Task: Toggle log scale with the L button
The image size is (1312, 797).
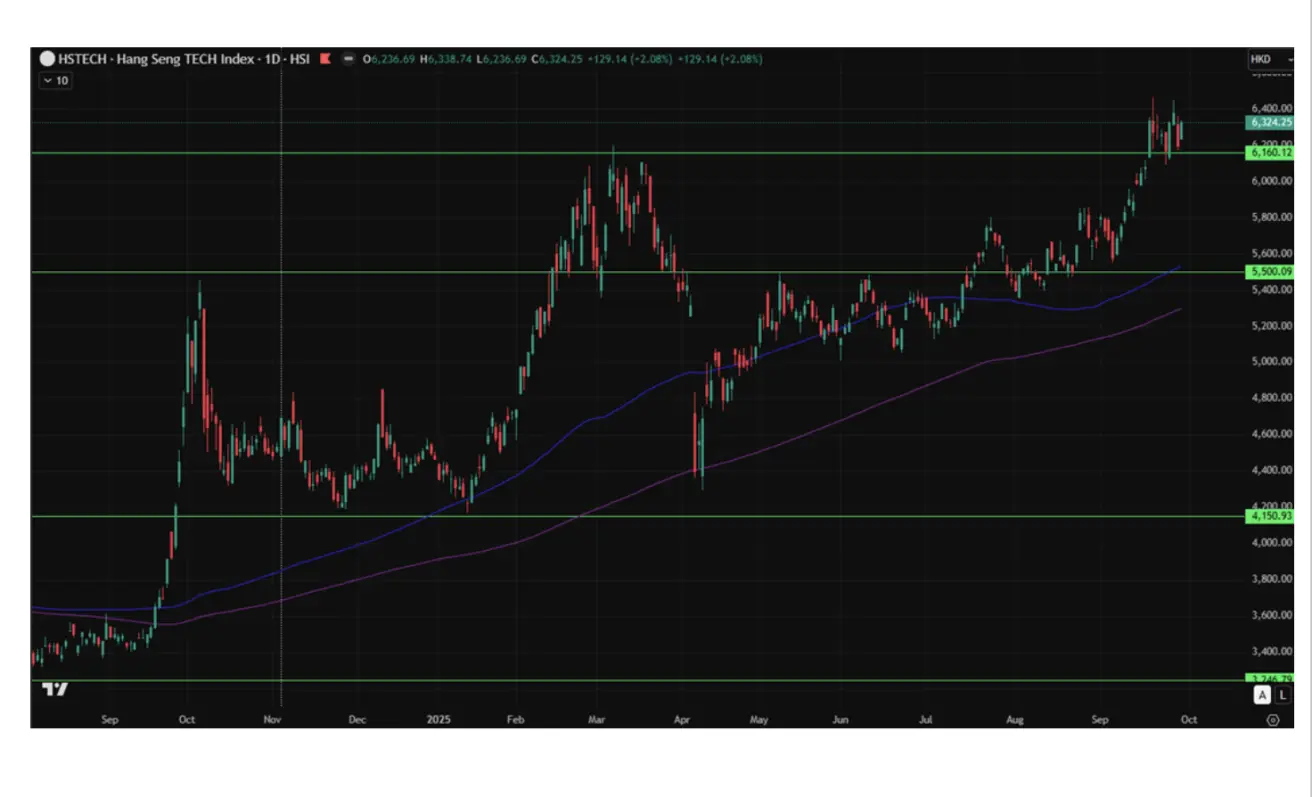Action: pos(1282,695)
